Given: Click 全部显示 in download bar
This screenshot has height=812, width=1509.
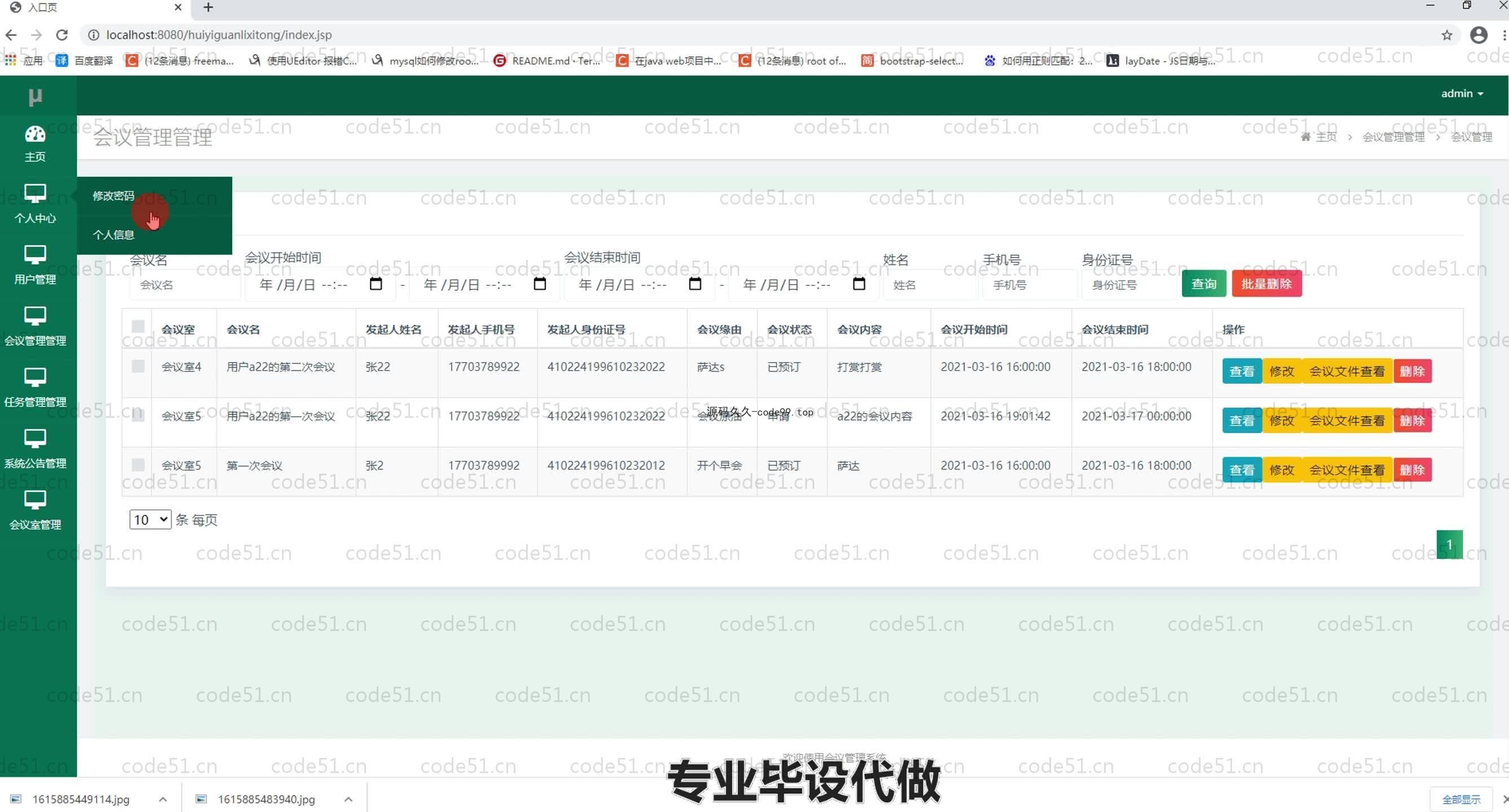Looking at the screenshot, I should (x=1461, y=799).
